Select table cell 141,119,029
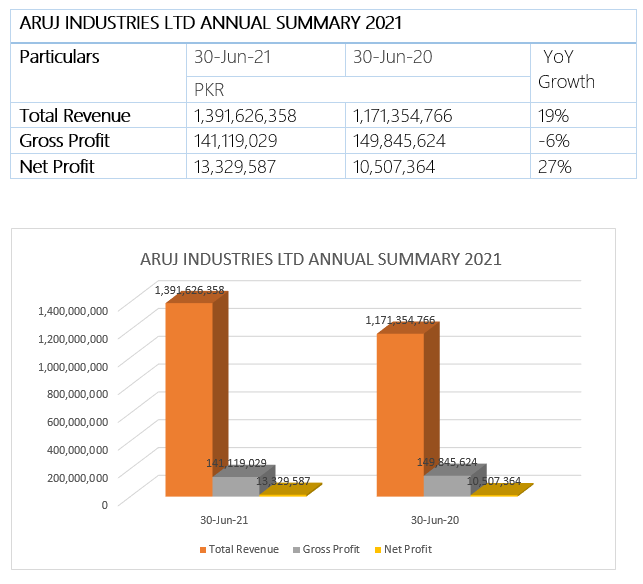Screen dimensions: 643x584 point(266,141)
